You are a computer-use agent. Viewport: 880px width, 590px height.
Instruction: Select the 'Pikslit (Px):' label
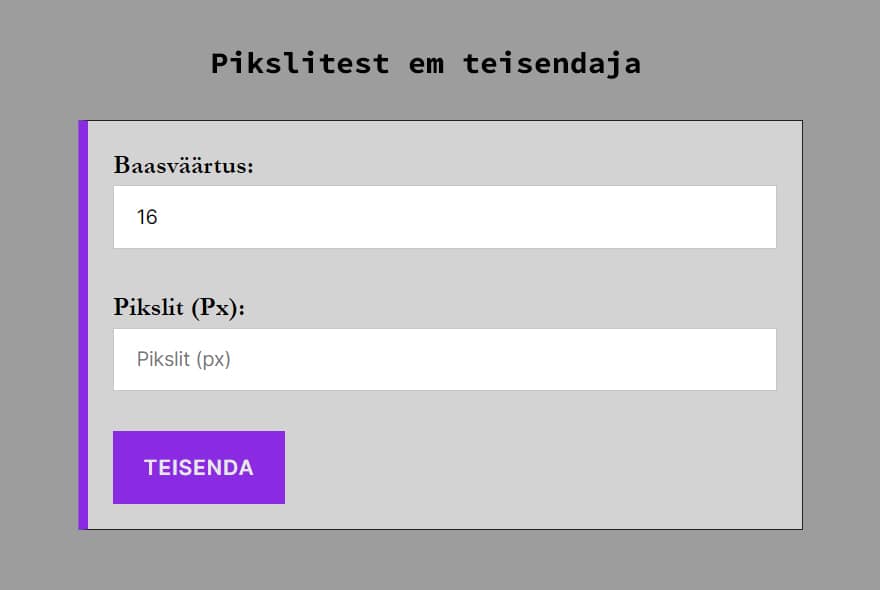click(x=179, y=307)
